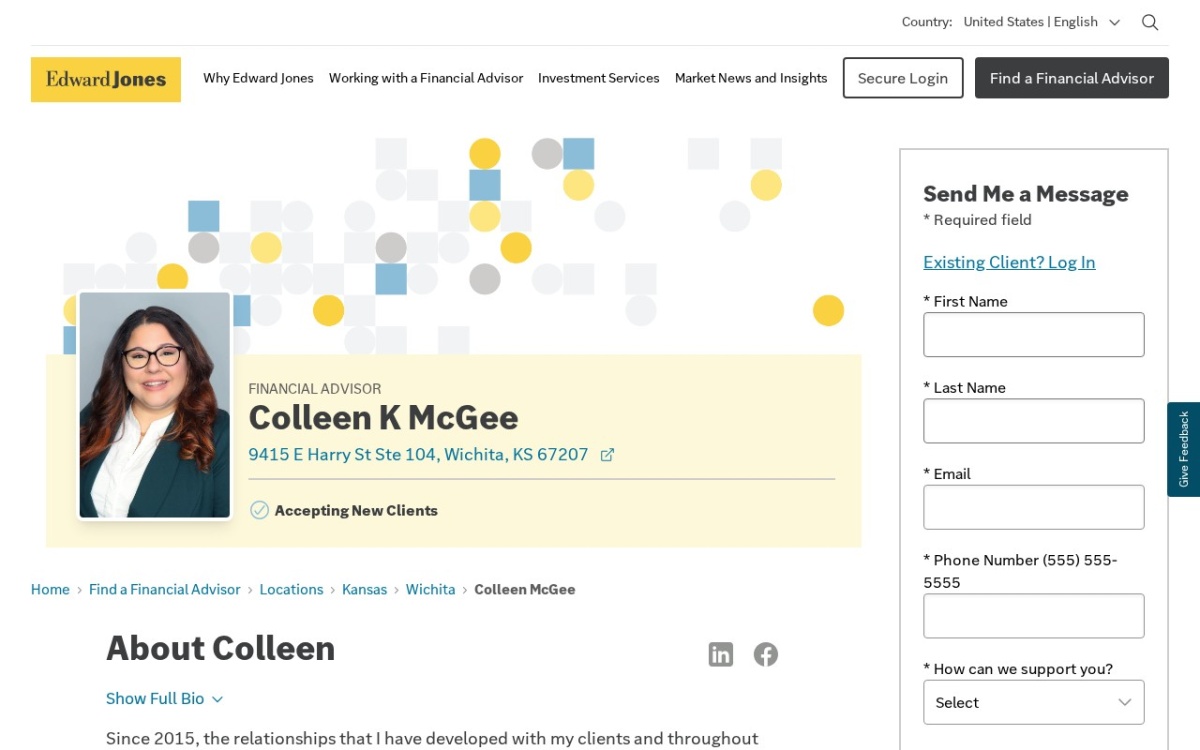This screenshot has width=1200, height=750.
Task: Open Market News and Insights menu
Action: (751, 78)
